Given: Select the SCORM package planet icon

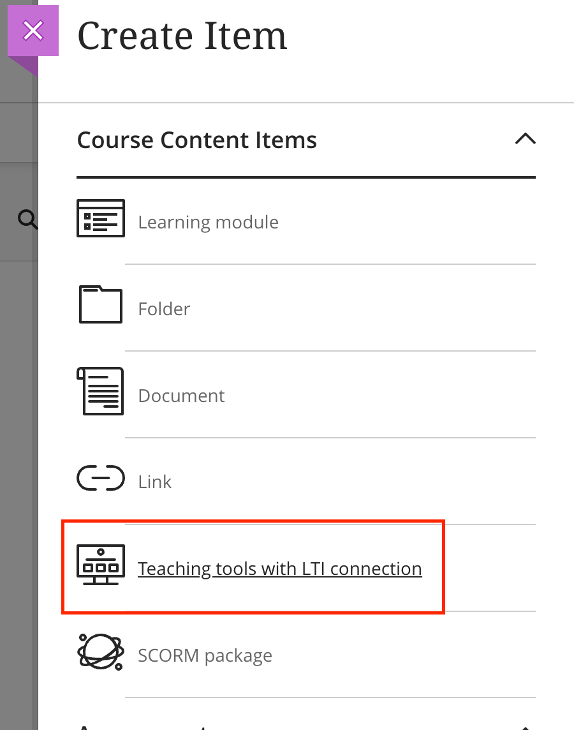Looking at the screenshot, I should click(x=101, y=651).
